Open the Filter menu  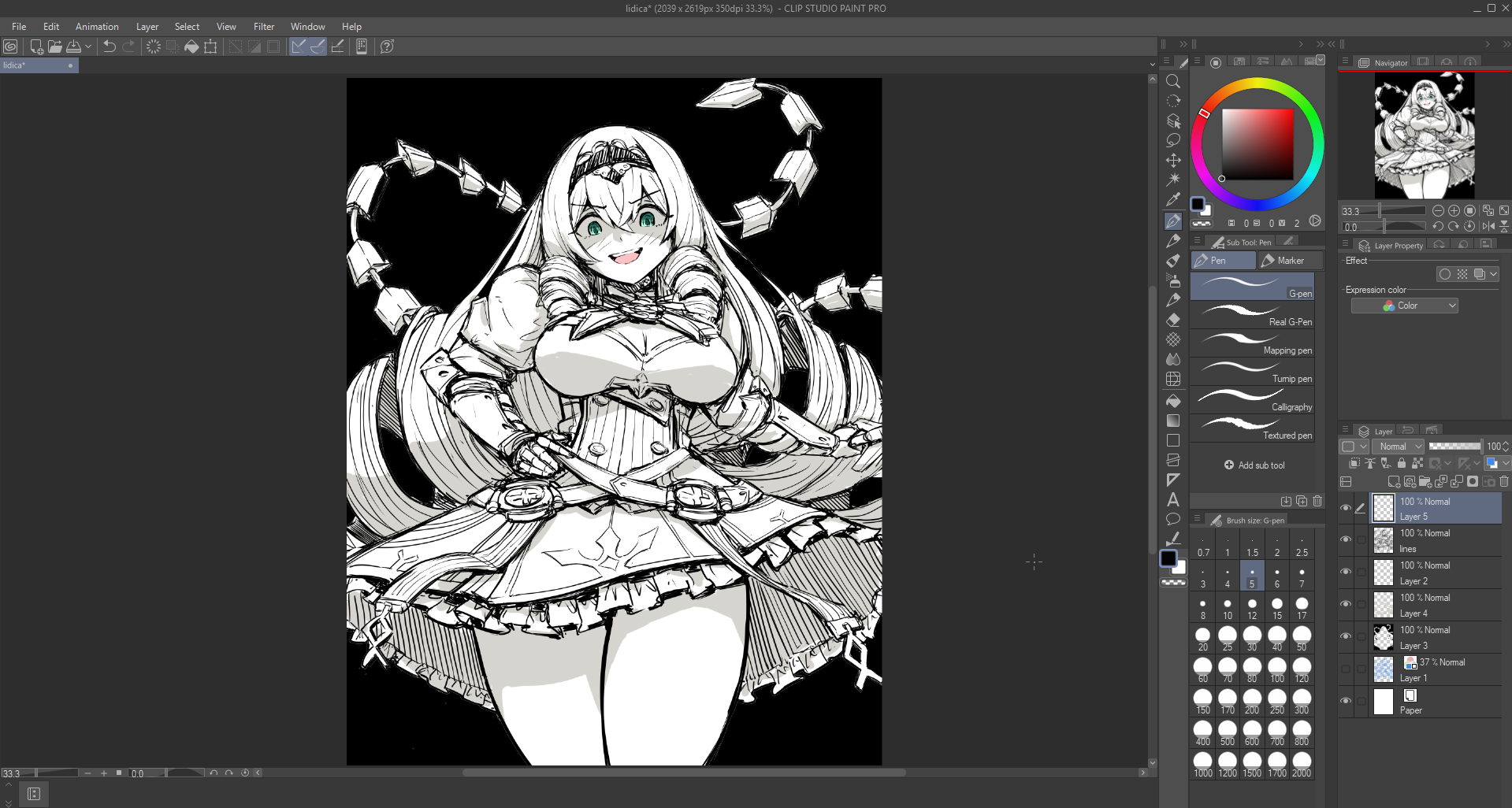[x=264, y=27]
